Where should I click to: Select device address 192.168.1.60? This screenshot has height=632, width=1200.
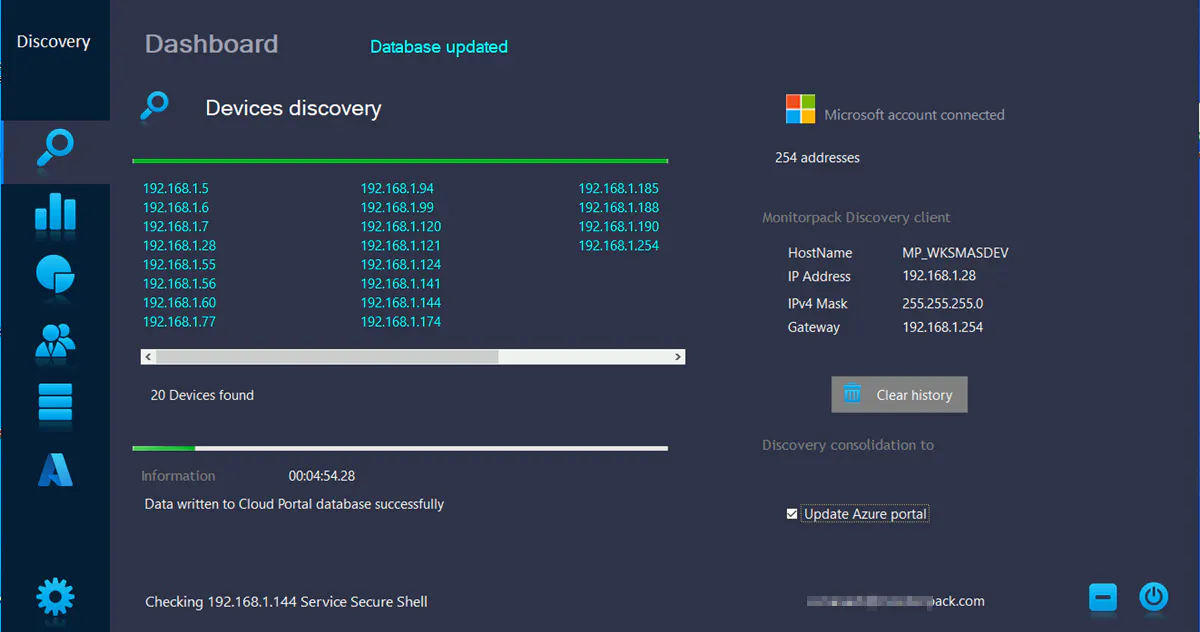[x=180, y=302]
